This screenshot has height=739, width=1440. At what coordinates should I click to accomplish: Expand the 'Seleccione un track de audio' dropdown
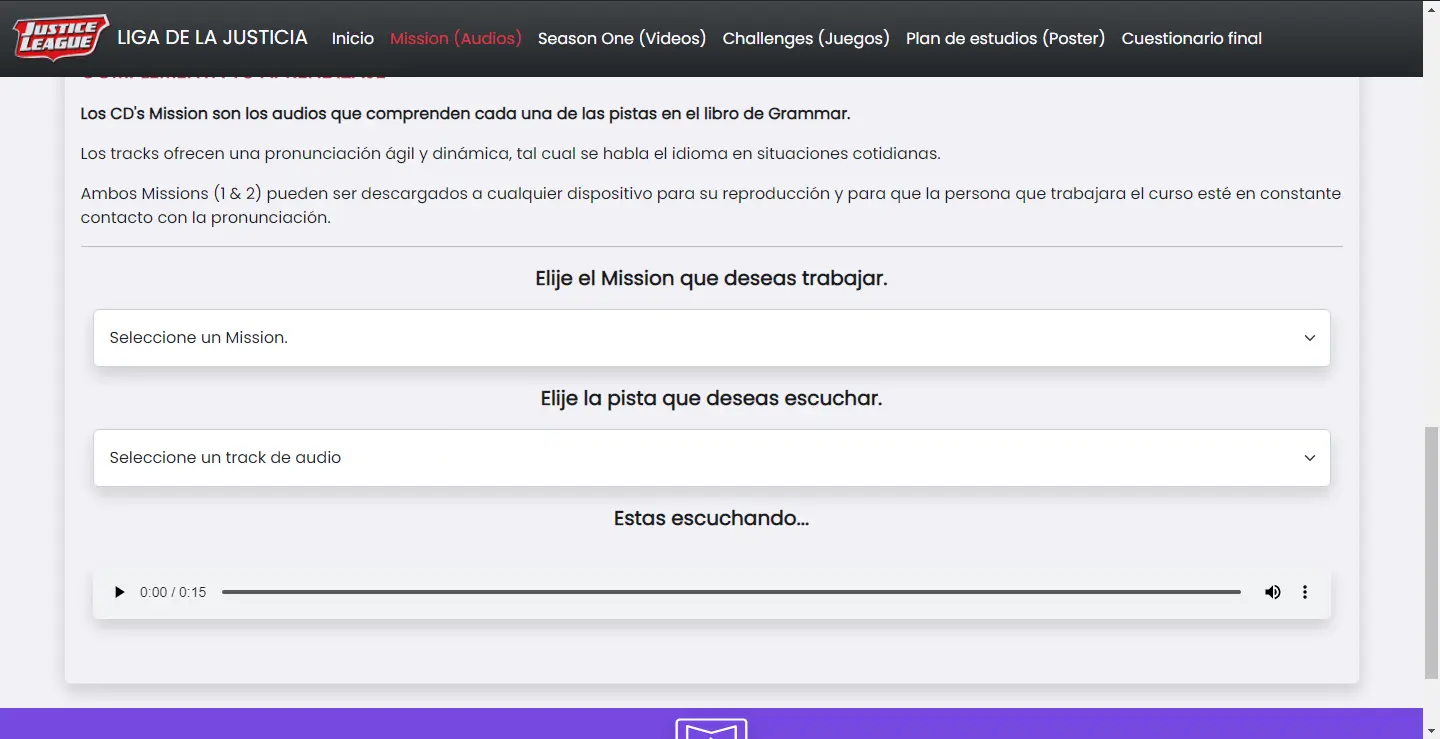coord(700,458)
